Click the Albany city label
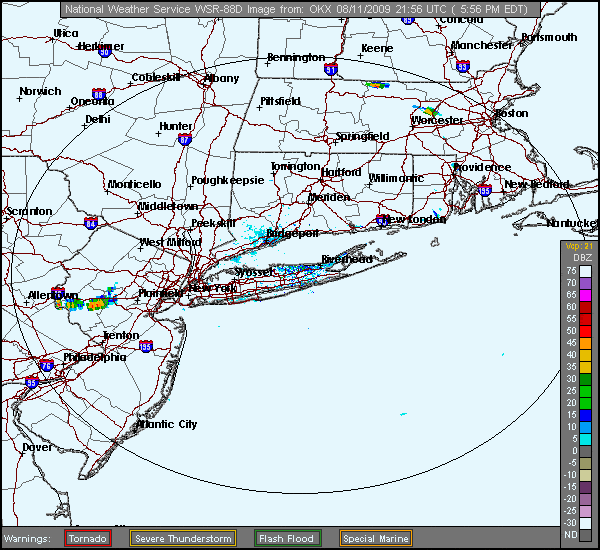This screenshot has width=600, height=550. pyautogui.click(x=222, y=78)
